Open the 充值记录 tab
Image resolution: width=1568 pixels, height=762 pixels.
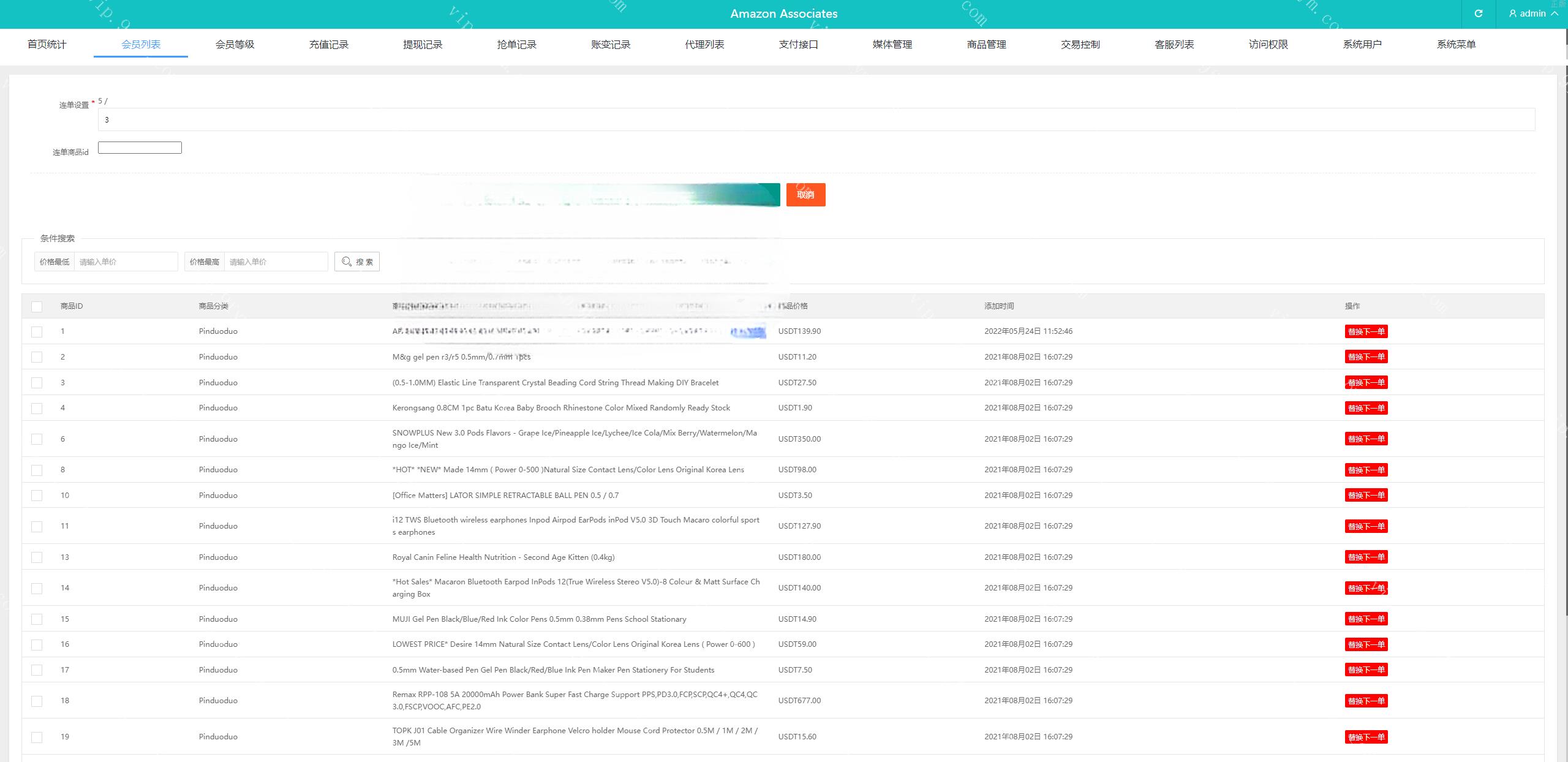pos(328,44)
